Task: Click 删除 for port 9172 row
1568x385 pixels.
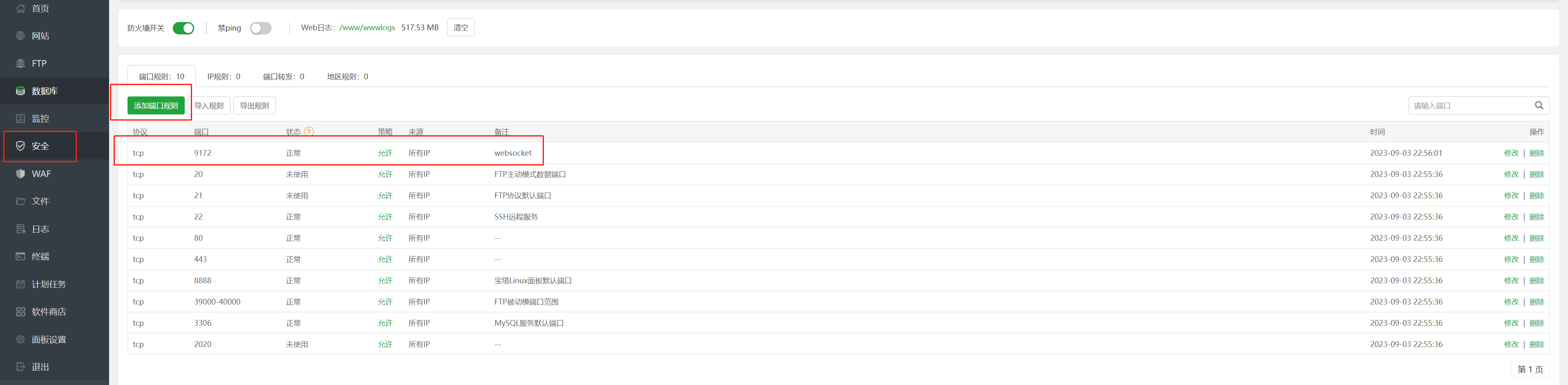Action: (x=1537, y=153)
